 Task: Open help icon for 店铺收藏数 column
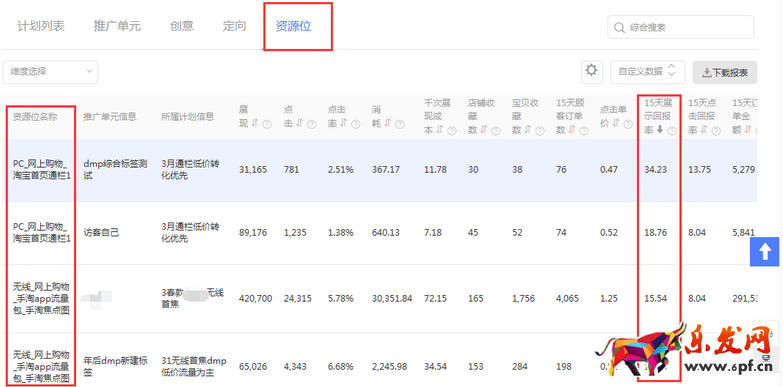click(x=496, y=131)
